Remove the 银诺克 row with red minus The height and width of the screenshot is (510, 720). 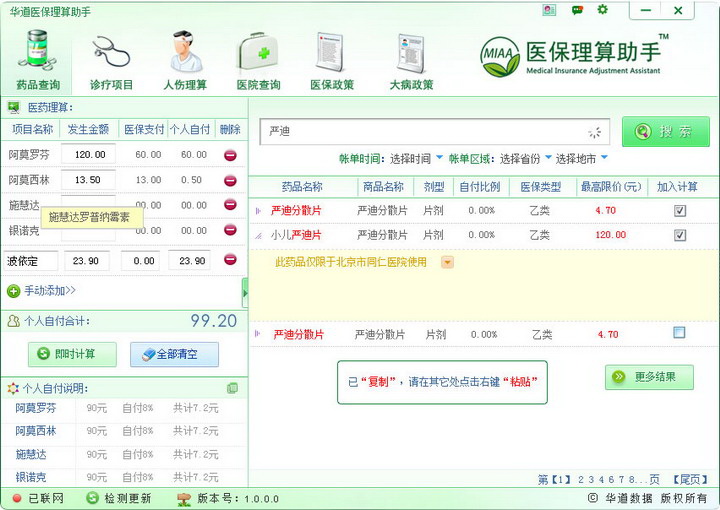230,230
